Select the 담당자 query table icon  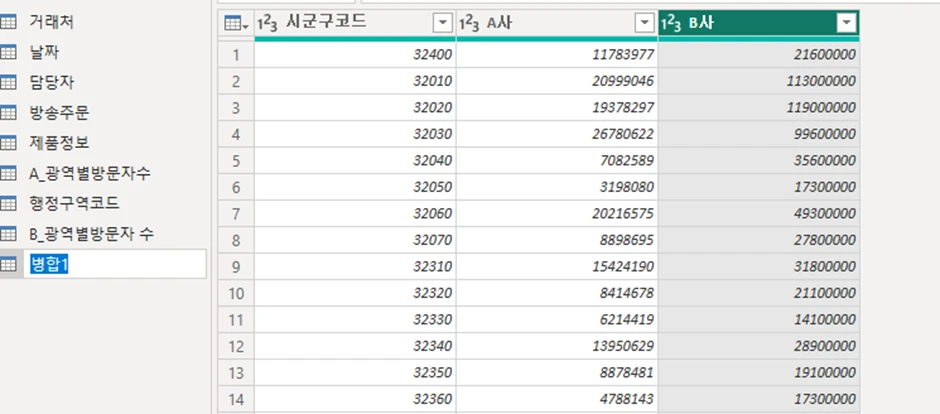click(8, 83)
